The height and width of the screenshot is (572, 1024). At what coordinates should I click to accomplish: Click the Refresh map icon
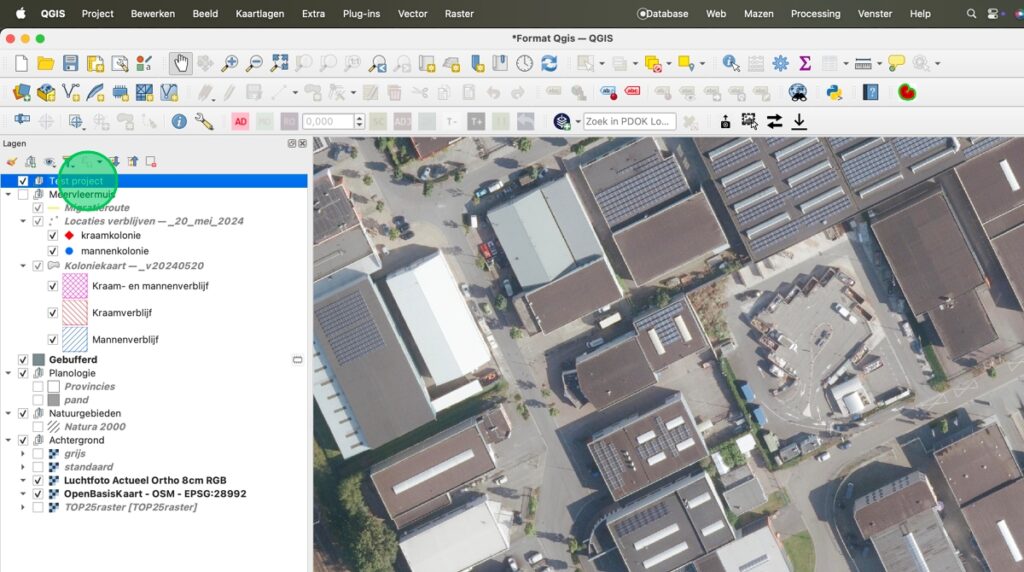[549, 63]
